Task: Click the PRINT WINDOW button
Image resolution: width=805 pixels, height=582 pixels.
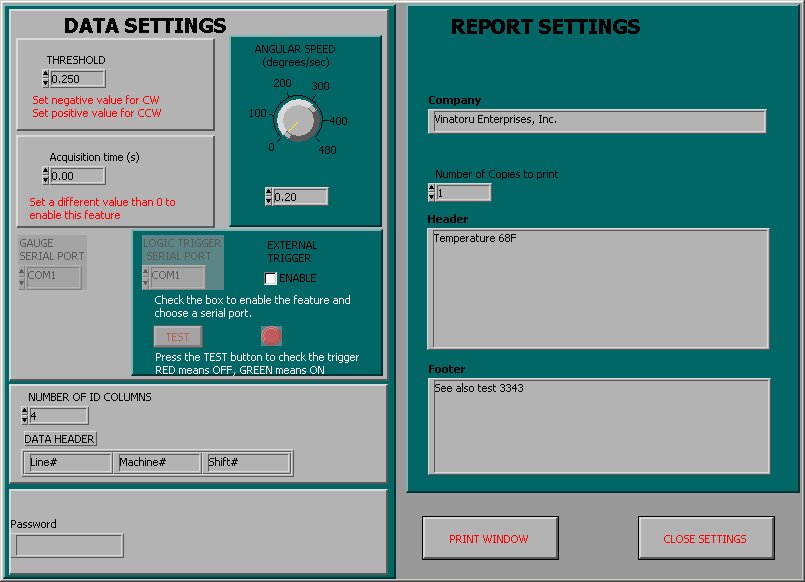Action: [x=490, y=538]
